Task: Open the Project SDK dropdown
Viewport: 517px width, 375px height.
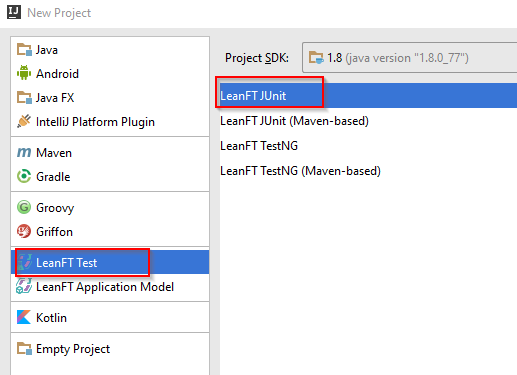Action: click(409, 58)
